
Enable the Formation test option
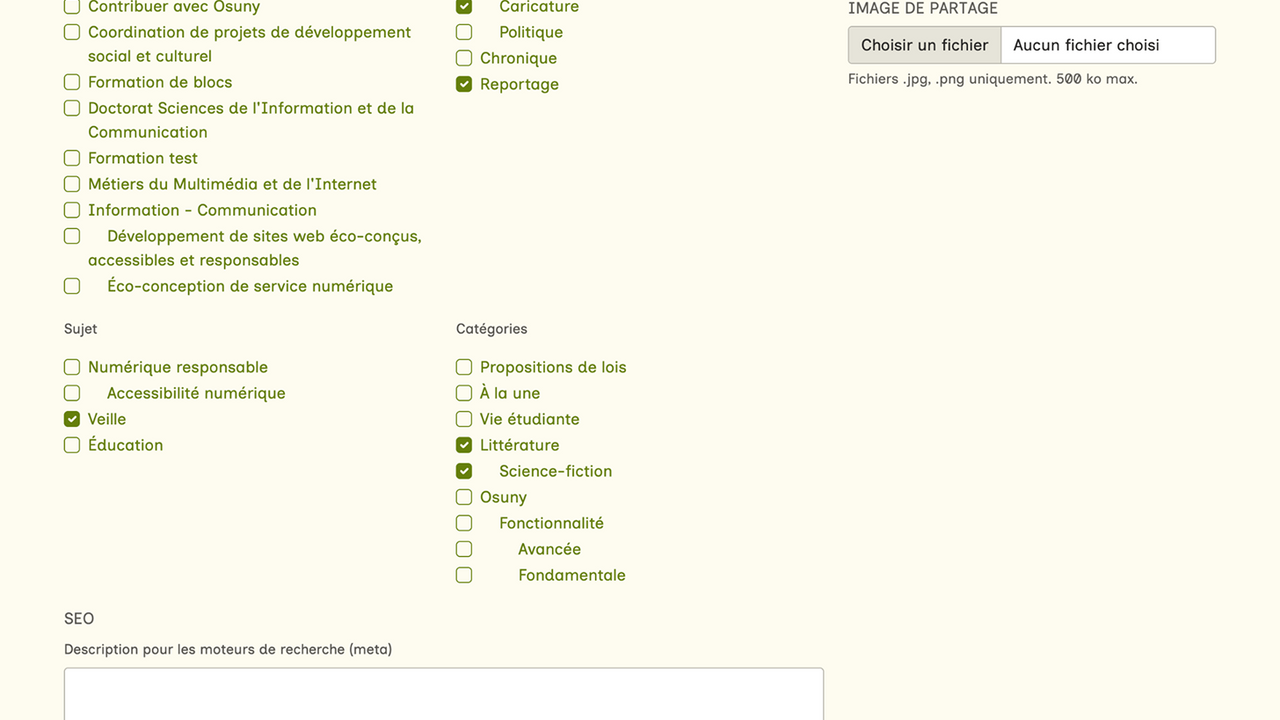click(x=72, y=158)
